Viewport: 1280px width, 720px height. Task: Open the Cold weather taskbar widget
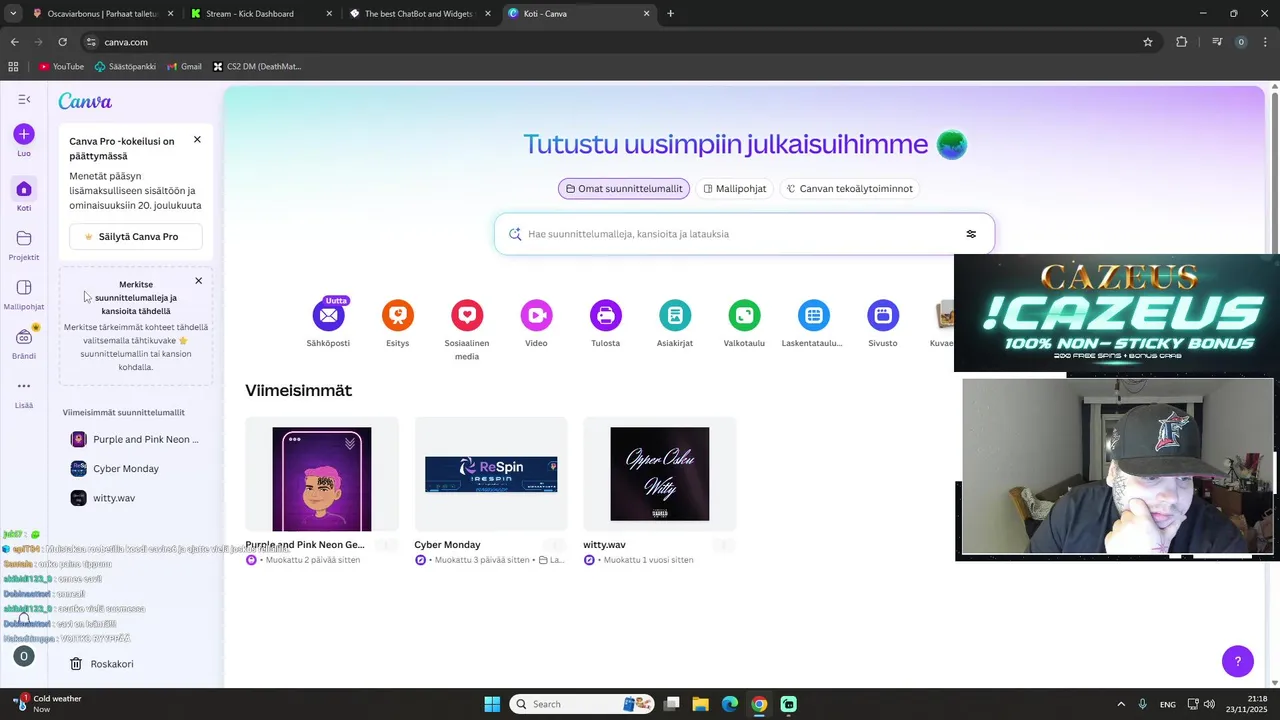[48, 704]
